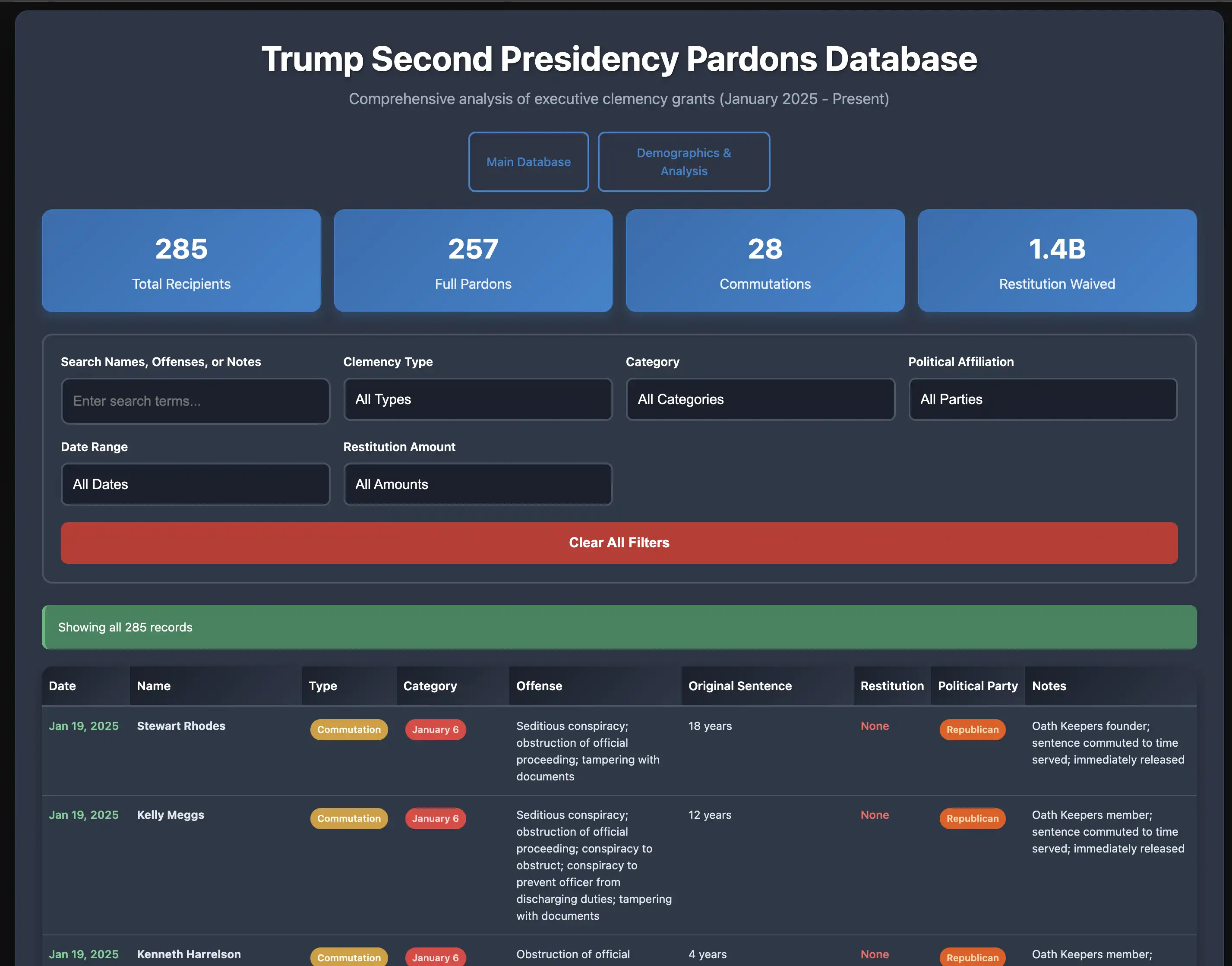Click Republican badge in Kelly Meggs row

point(973,818)
